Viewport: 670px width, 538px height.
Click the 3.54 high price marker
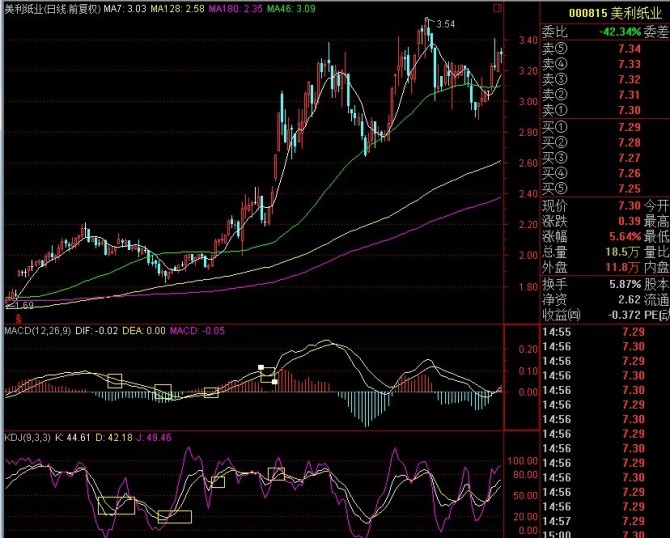click(x=446, y=24)
